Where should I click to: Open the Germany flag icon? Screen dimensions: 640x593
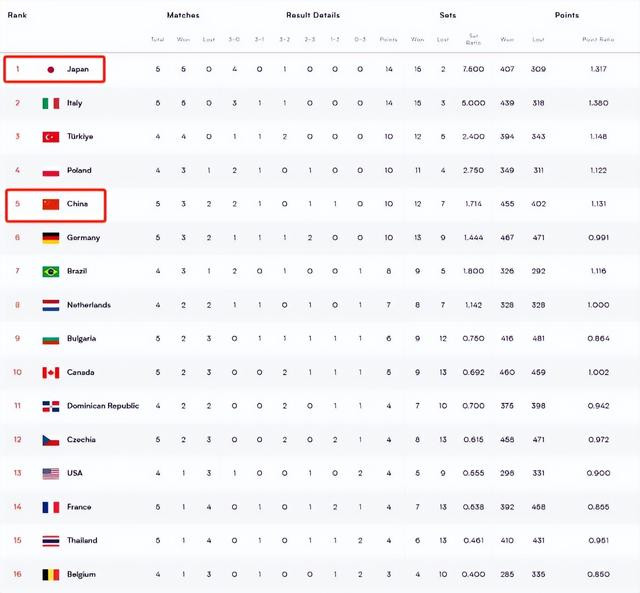click(51, 238)
